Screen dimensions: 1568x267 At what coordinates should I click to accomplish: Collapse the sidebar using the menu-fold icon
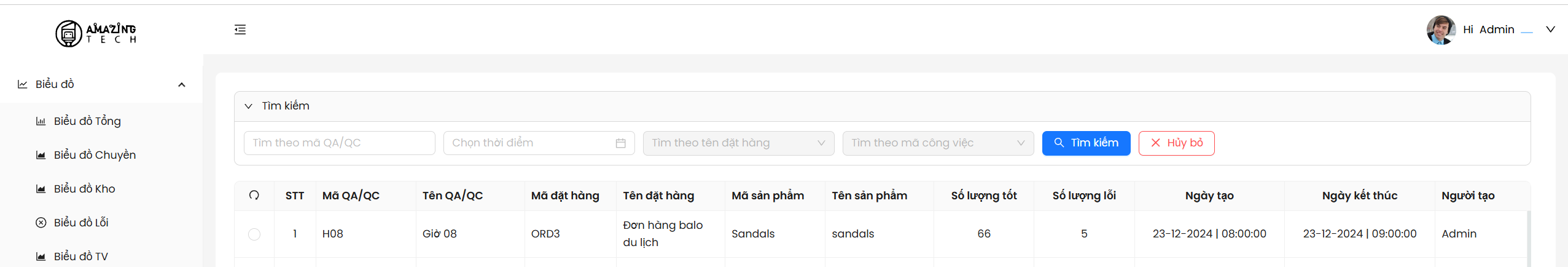coord(240,30)
